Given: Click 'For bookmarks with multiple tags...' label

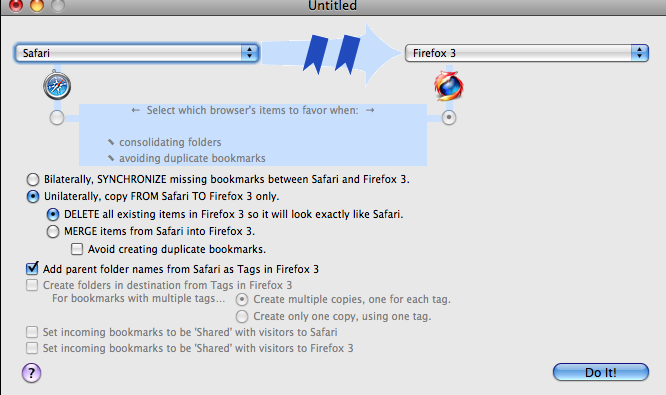Looking at the screenshot, I should tap(138, 299).
